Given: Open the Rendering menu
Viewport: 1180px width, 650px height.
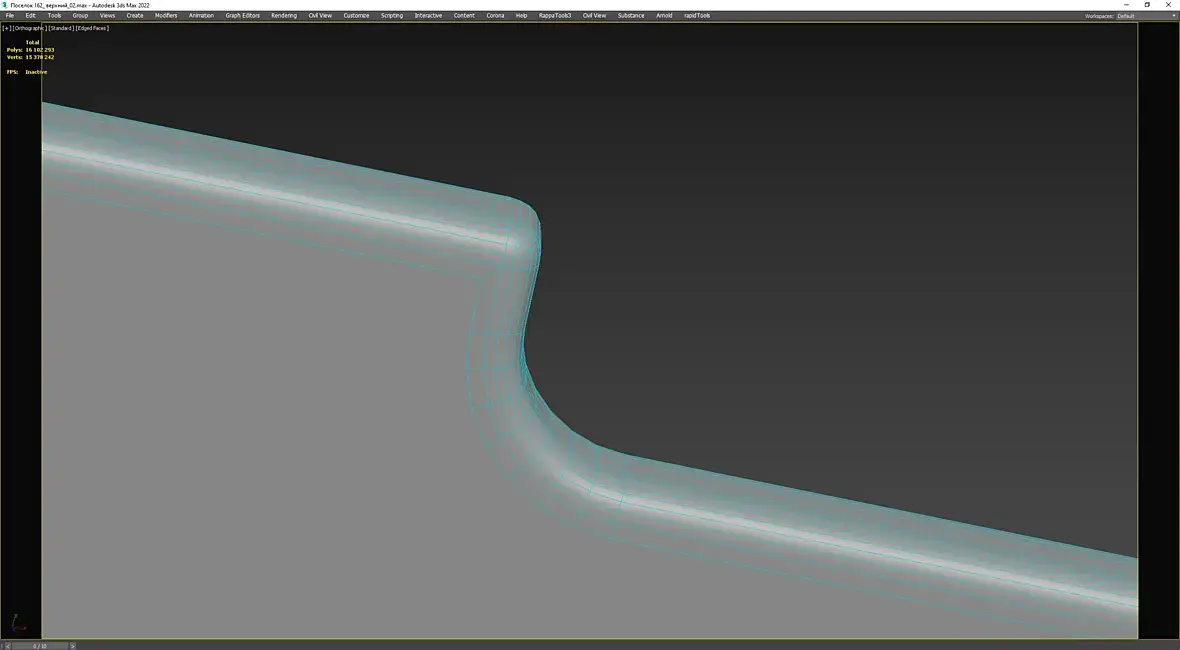Looking at the screenshot, I should coord(284,15).
